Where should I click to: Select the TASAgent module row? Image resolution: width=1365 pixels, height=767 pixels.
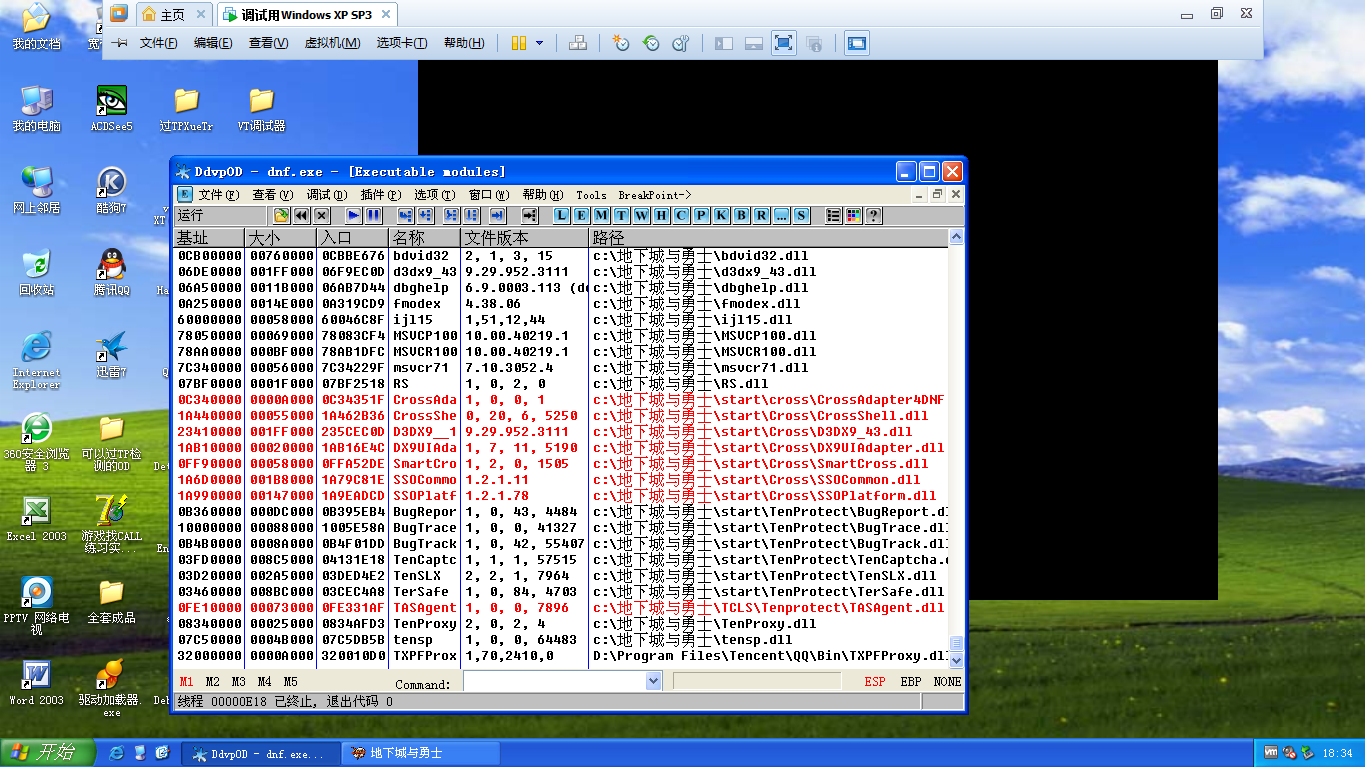[x=561, y=607]
